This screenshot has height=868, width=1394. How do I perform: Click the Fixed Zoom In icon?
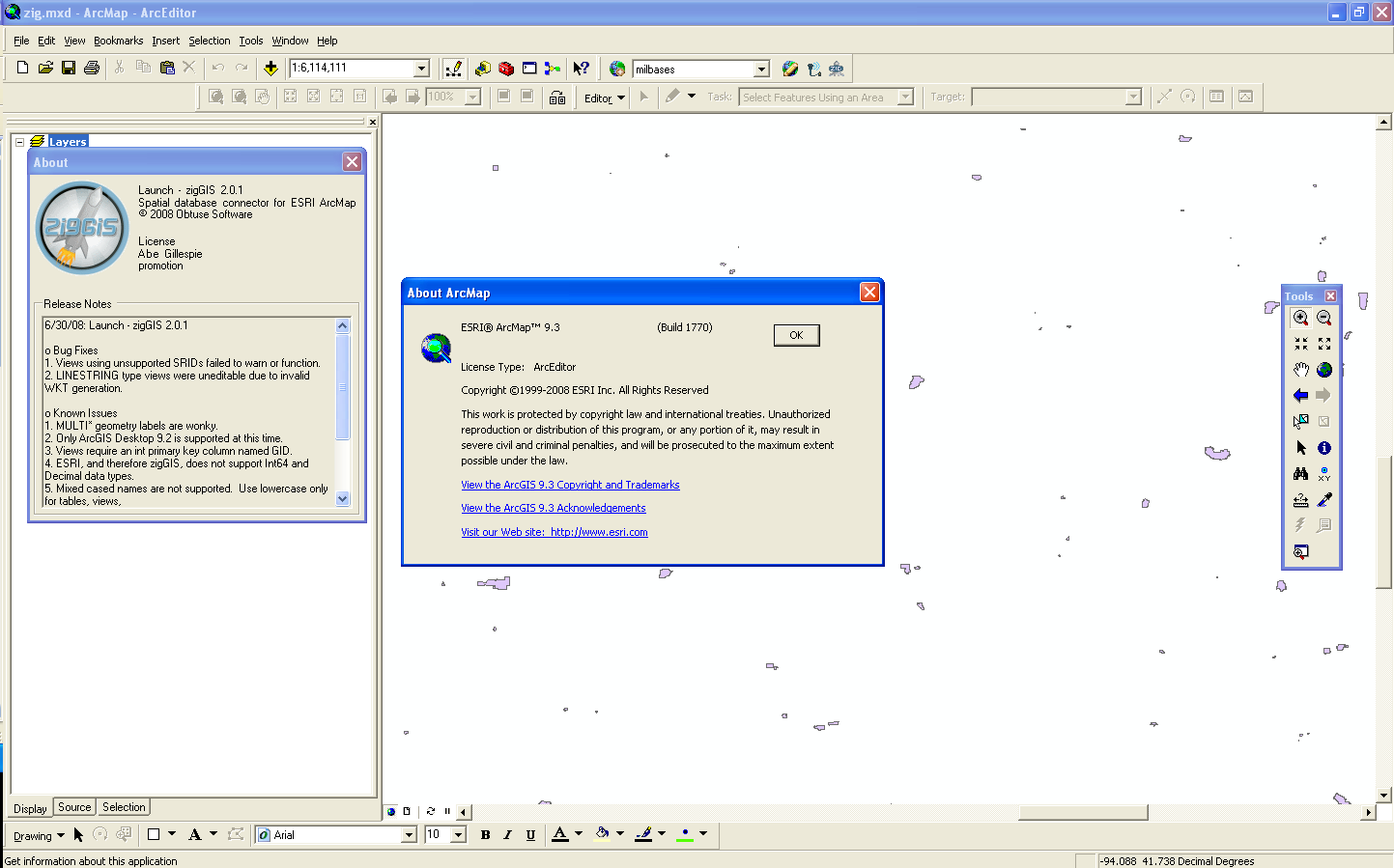[1300, 344]
